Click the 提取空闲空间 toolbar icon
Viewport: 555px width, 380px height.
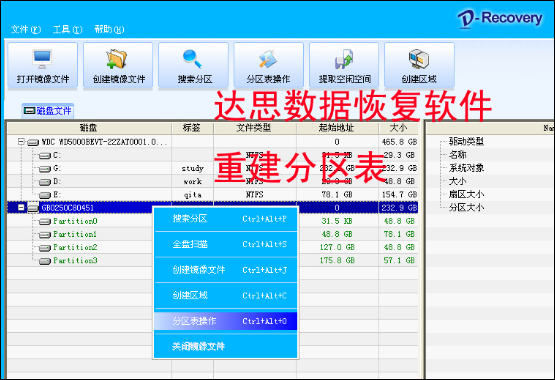pyautogui.click(x=343, y=59)
